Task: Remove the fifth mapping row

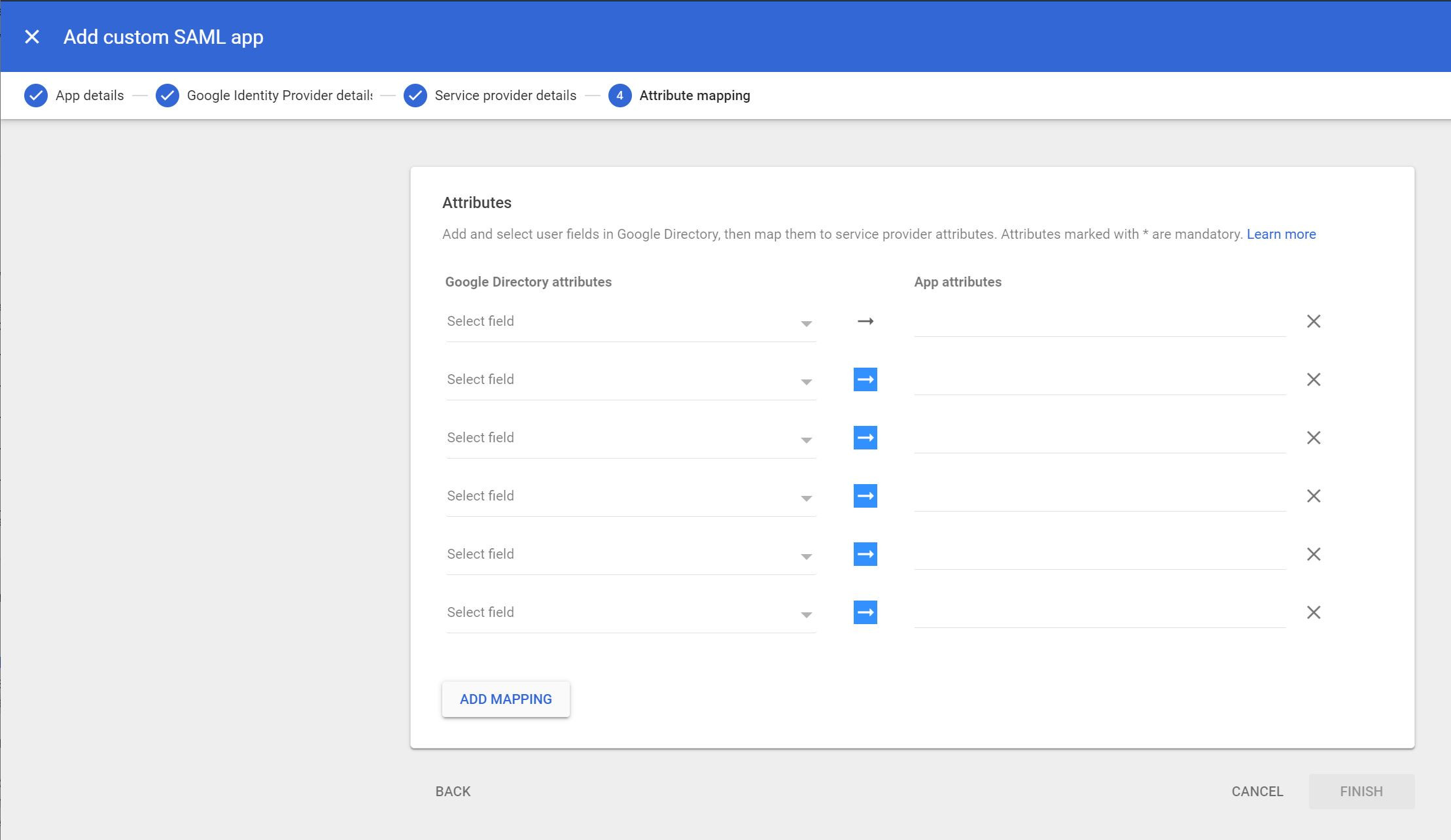Action: [1313, 554]
